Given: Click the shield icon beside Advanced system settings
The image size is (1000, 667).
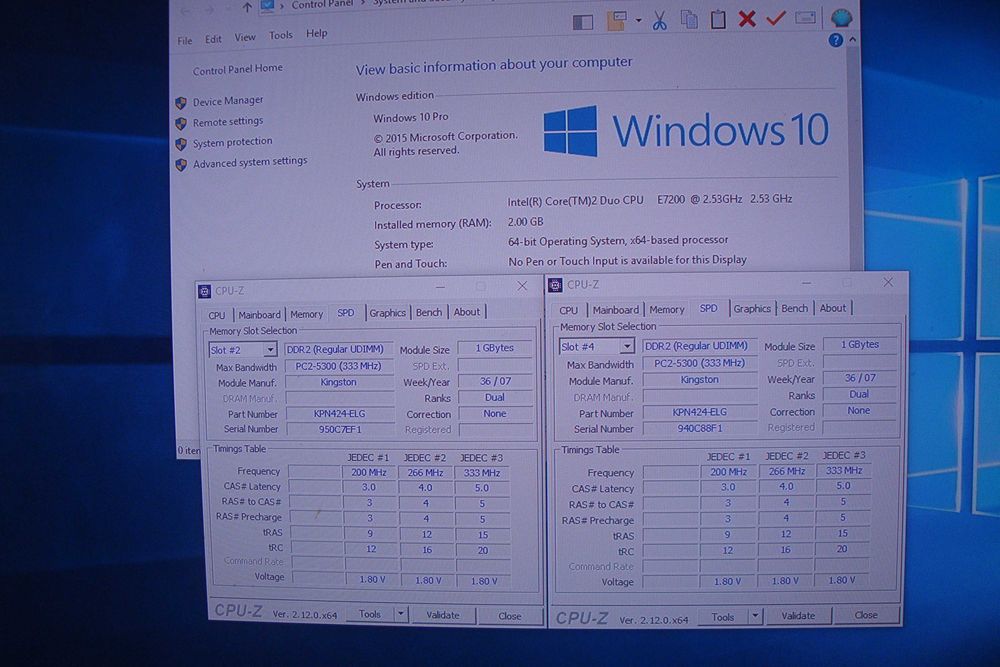Looking at the screenshot, I should point(181,165).
